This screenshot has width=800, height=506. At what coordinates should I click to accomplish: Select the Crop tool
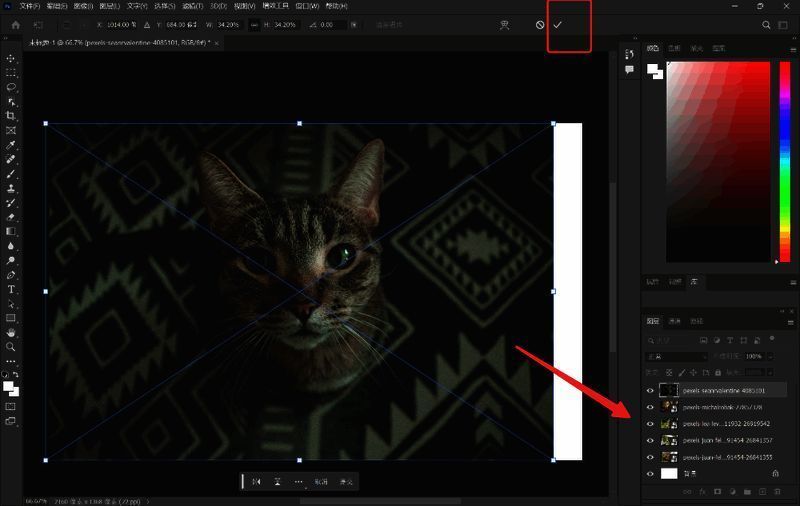[x=11, y=116]
